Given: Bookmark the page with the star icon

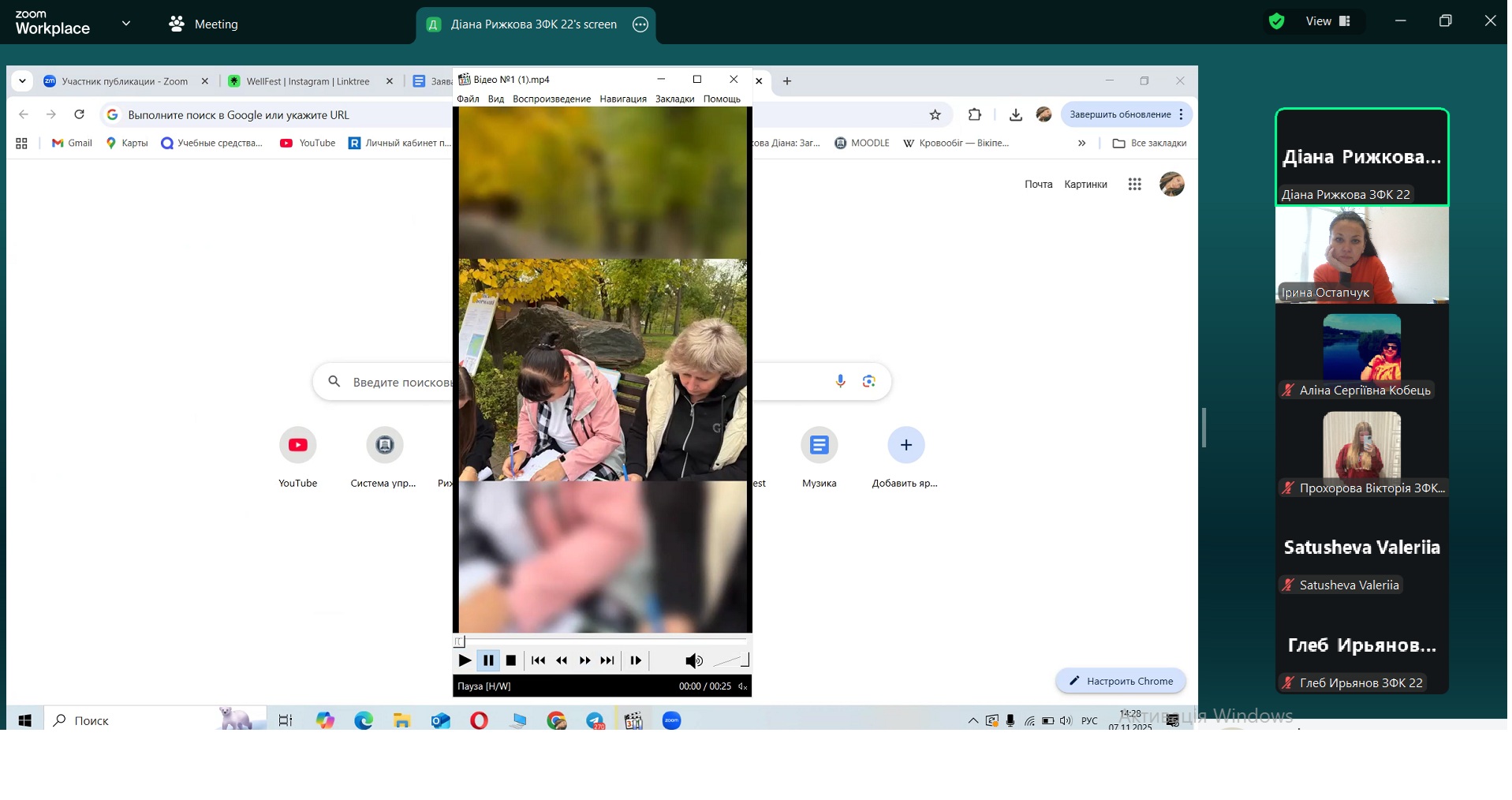Looking at the screenshot, I should [x=935, y=115].
